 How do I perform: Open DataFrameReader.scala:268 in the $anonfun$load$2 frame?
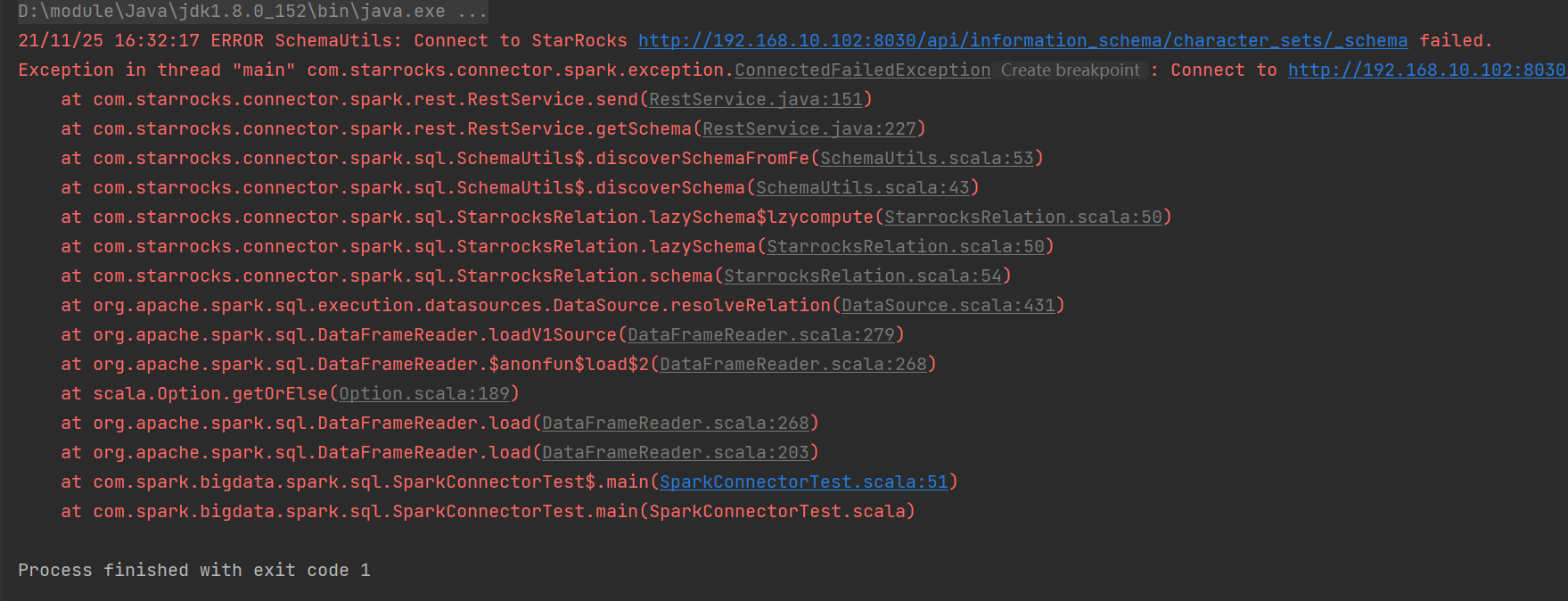[792, 364]
